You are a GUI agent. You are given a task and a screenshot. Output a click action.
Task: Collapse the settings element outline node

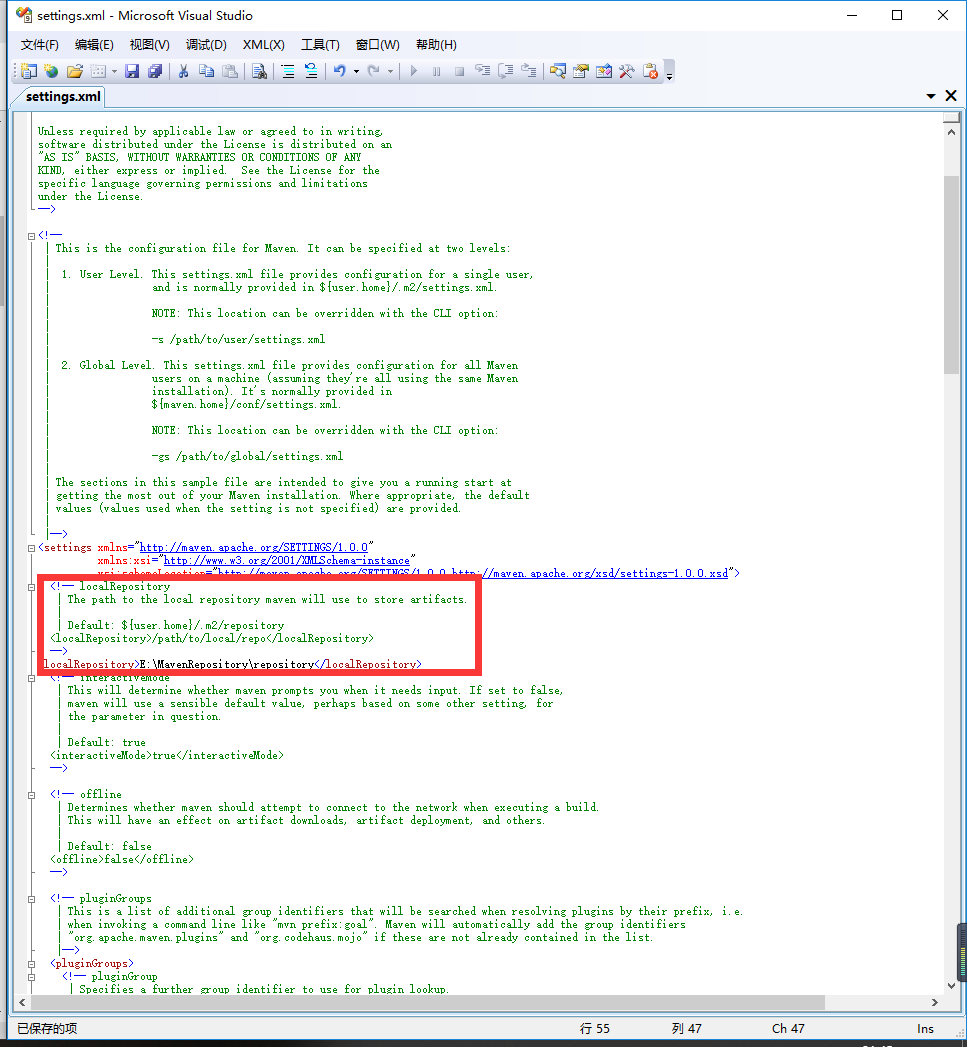(x=31, y=548)
